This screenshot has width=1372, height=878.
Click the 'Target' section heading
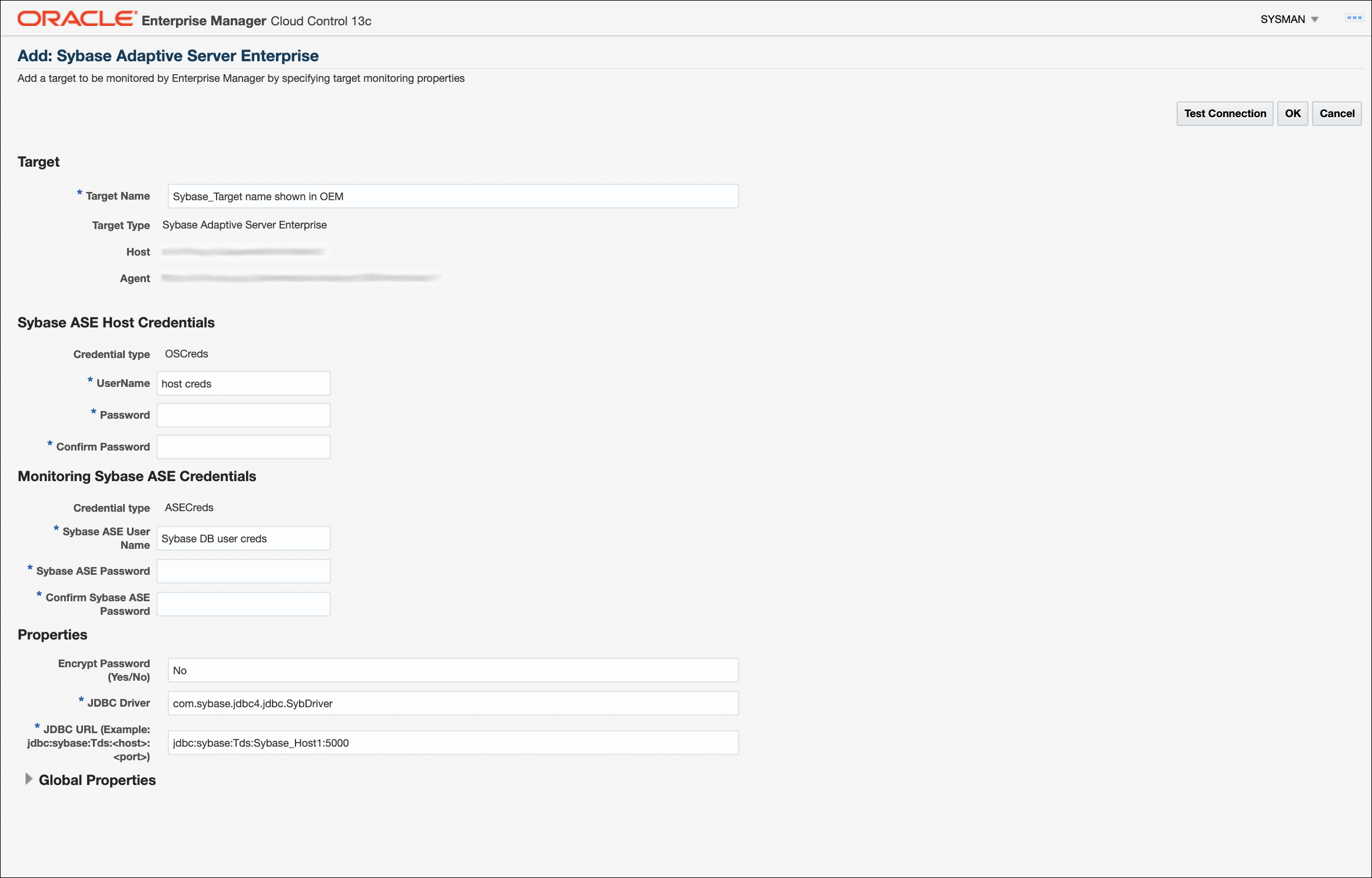tap(38, 162)
